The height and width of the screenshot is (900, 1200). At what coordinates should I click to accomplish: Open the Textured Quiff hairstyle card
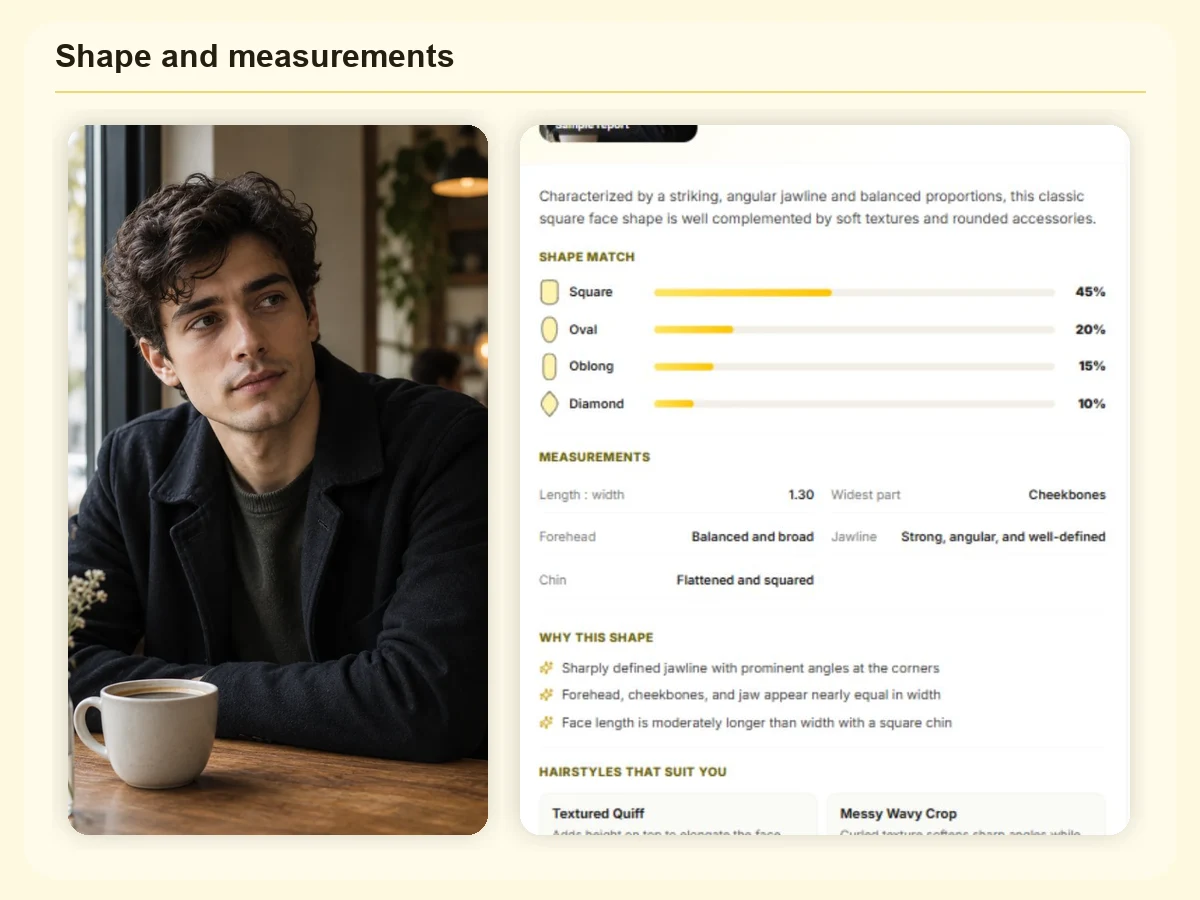coord(678,814)
